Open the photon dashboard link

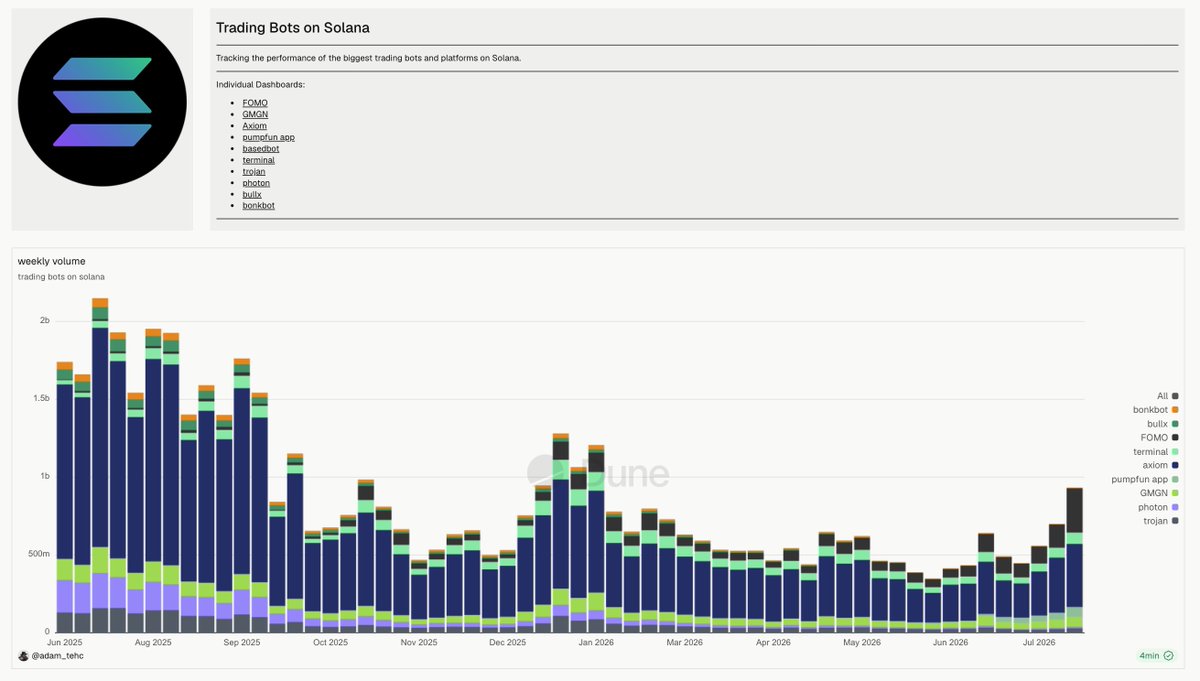[x=256, y=183]
